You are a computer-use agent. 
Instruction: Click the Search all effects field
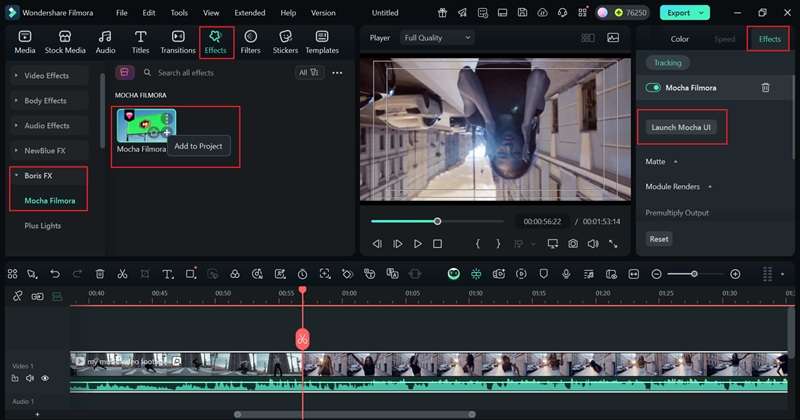click(x=214, y=73)
